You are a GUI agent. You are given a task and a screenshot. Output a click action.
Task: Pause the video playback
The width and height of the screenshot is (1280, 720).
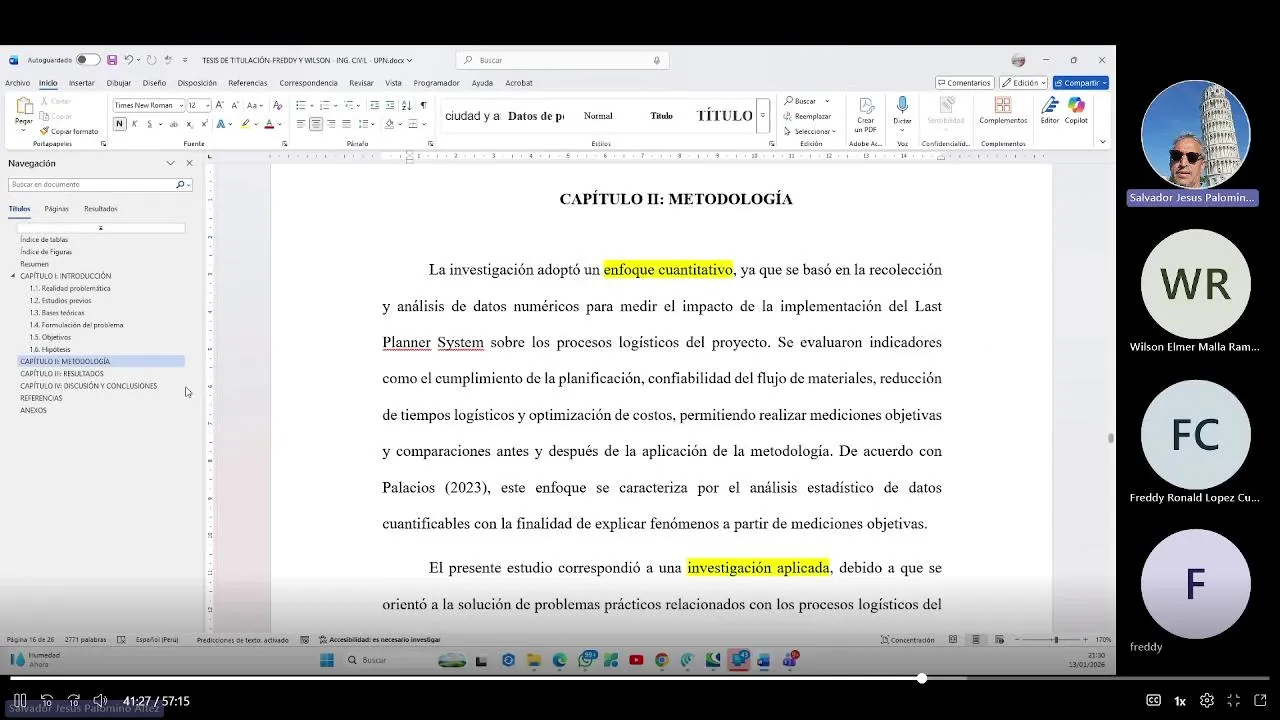click(x=20, y=701)
